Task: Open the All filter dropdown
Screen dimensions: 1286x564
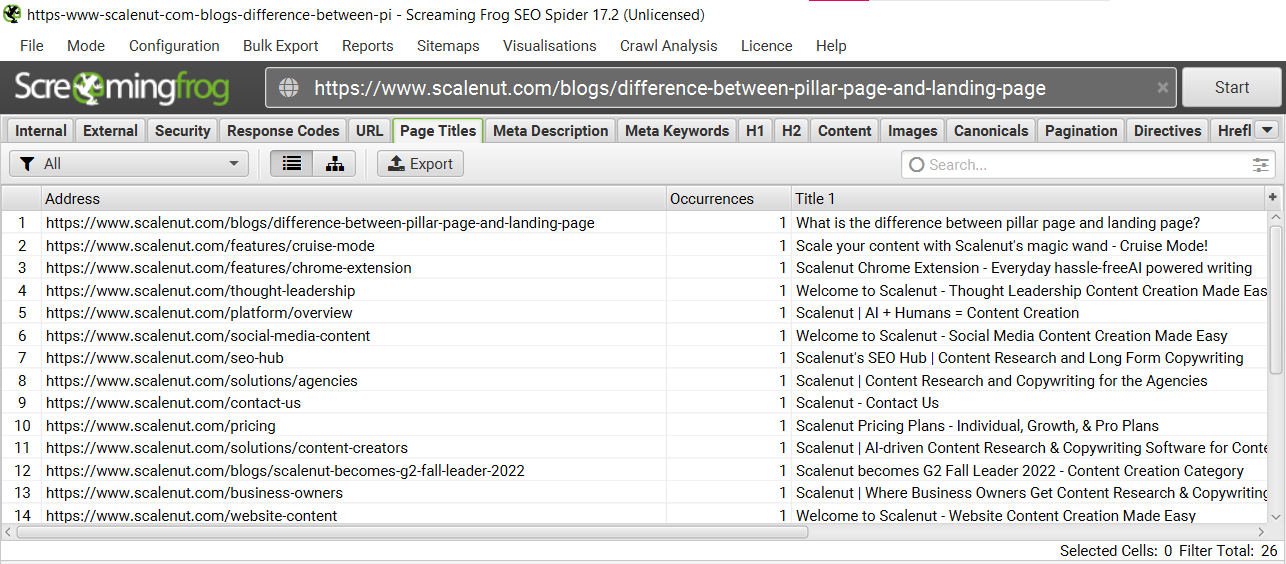Action: (129, 164)
